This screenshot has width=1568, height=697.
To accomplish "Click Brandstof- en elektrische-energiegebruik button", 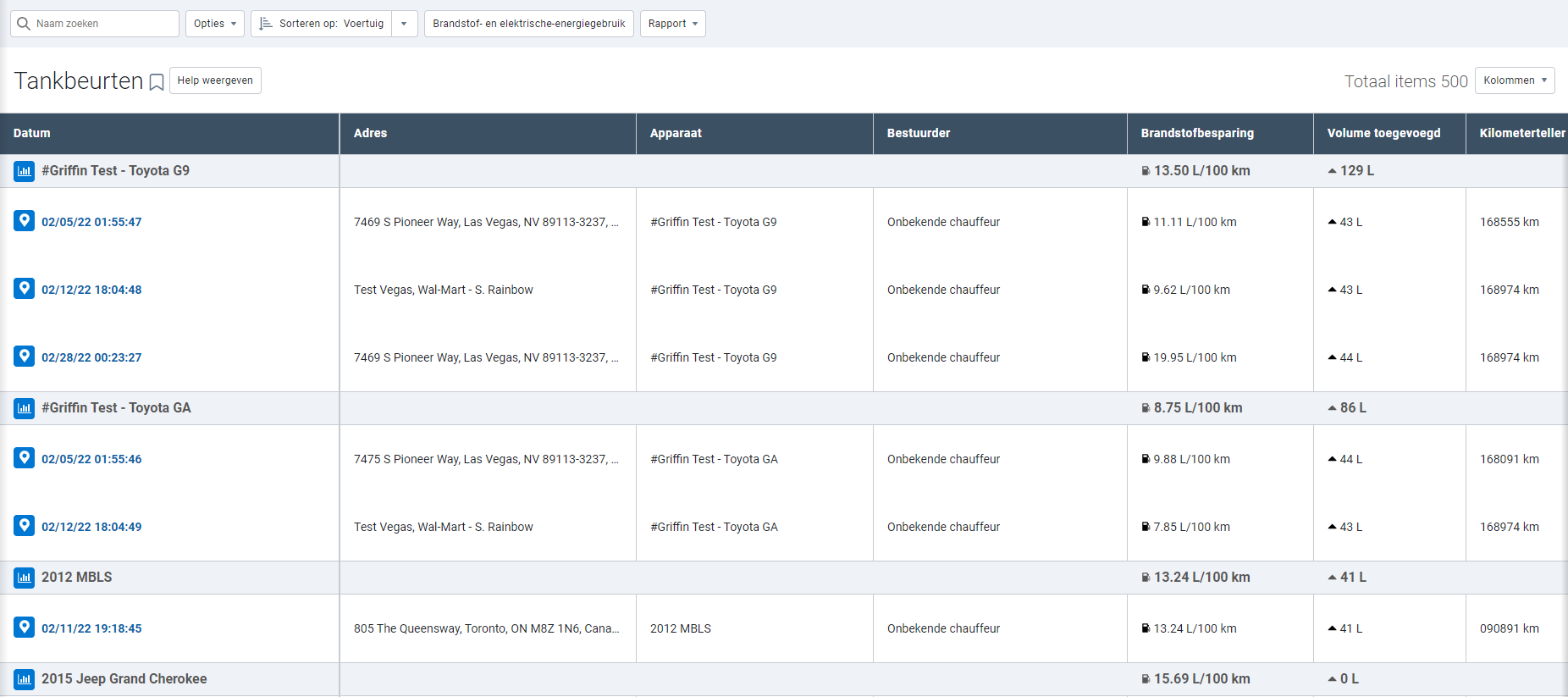I will coord(528,24).
